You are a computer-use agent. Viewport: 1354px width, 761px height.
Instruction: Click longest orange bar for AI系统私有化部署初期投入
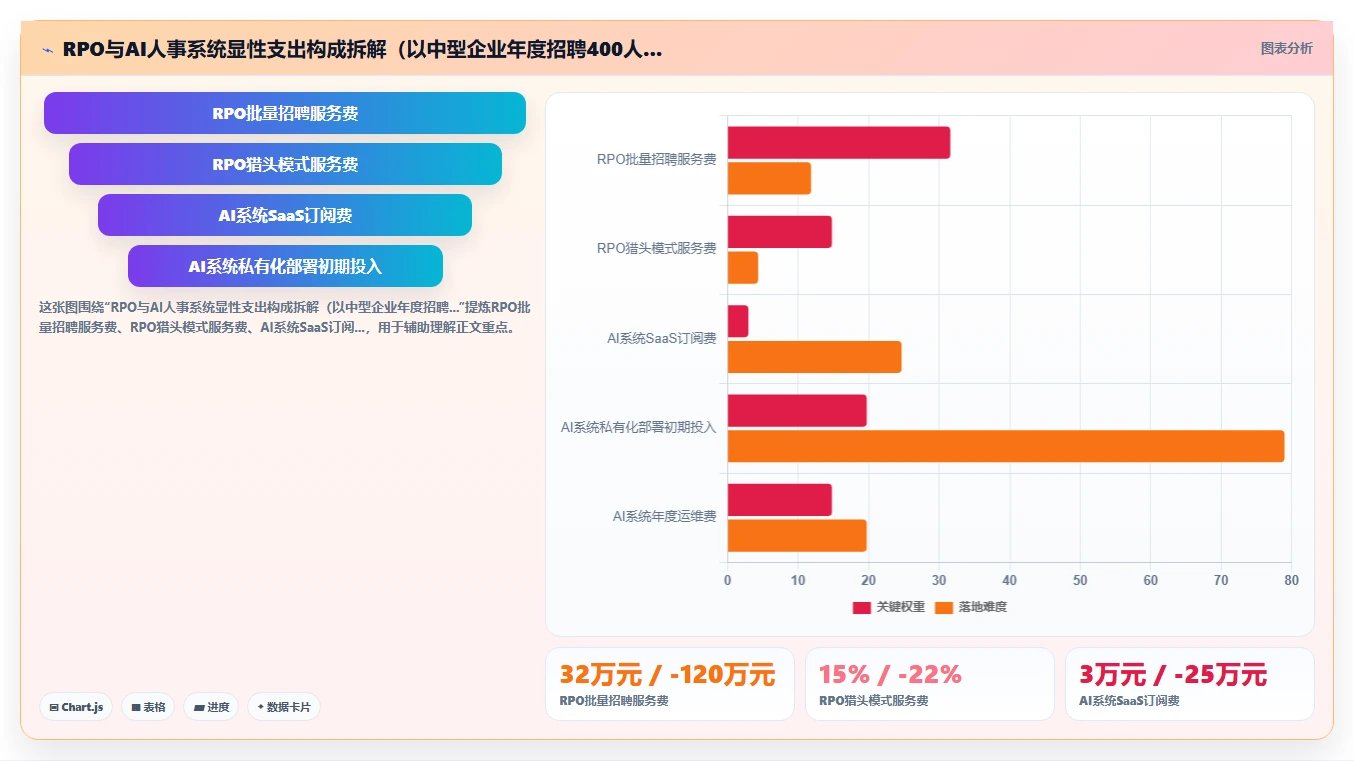click(1006, 446)
